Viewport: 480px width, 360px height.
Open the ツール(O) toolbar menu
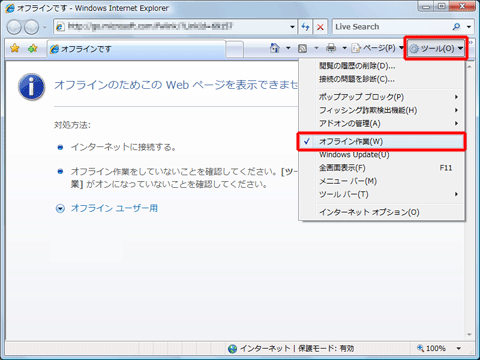click(x=436, y=49)
